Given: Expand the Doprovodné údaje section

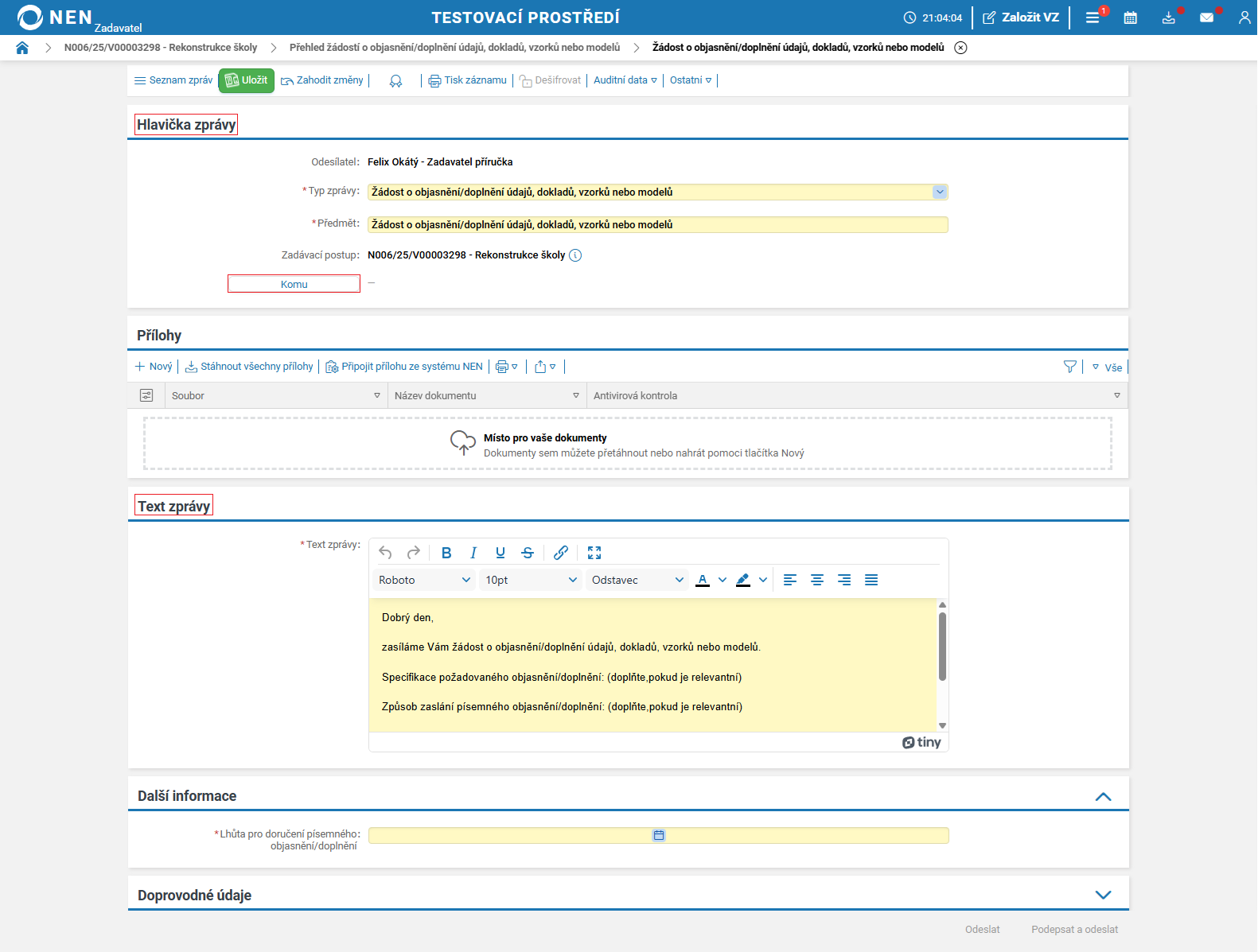Looking at the screenshot, I should [x=1103, y=895].
